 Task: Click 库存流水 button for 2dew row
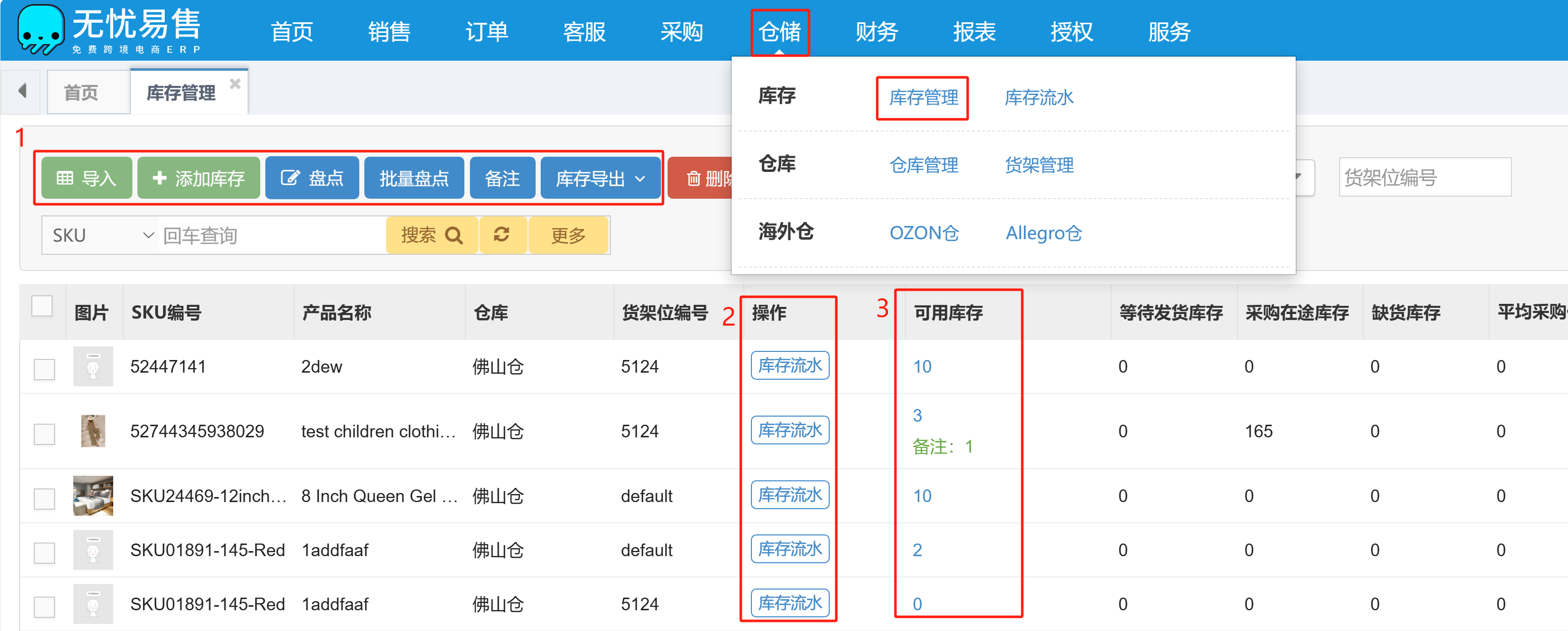click(789, 366)
